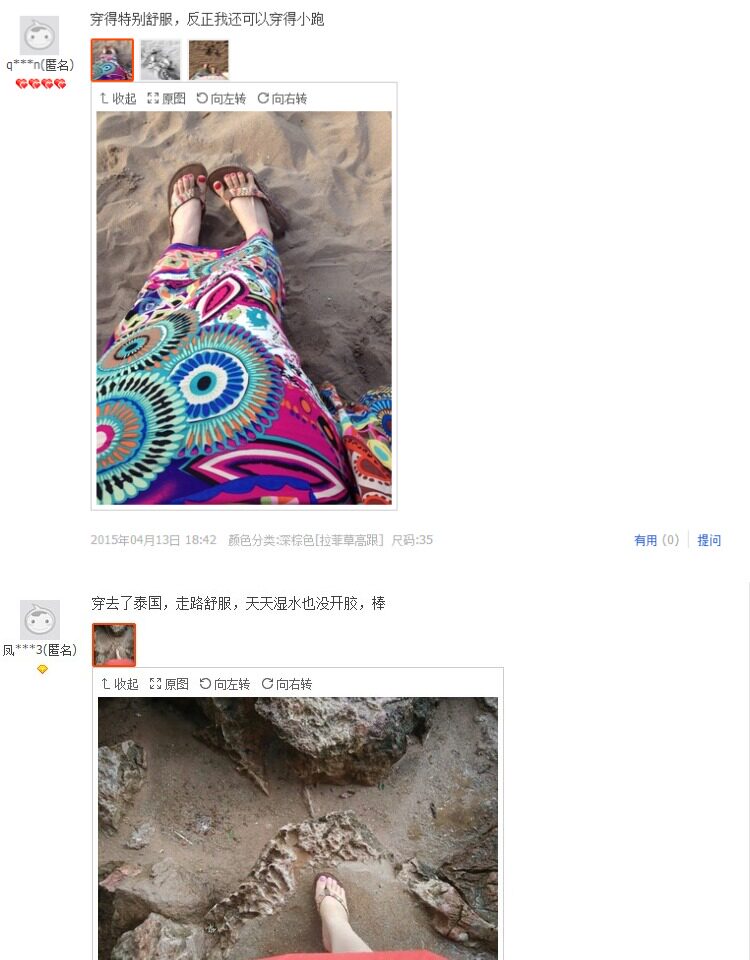Click avatar of reviewer q***n

pos(40,36)
